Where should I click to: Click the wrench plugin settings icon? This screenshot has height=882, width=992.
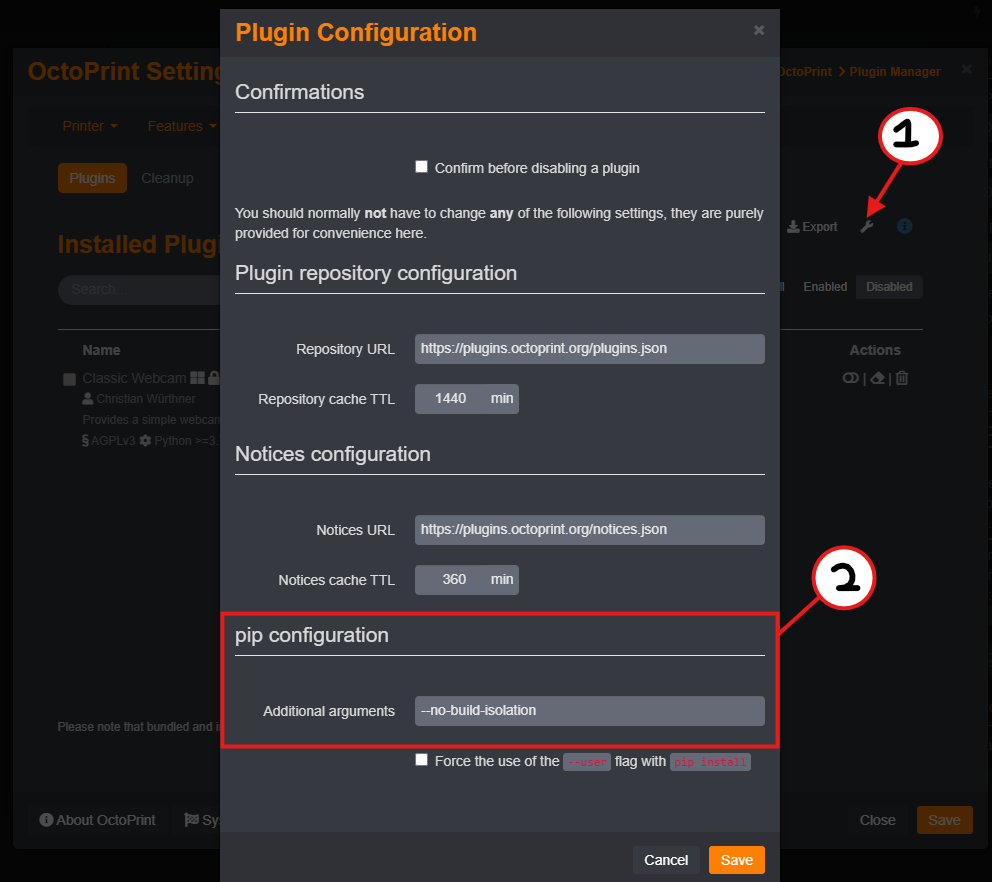tap(867, 227)
